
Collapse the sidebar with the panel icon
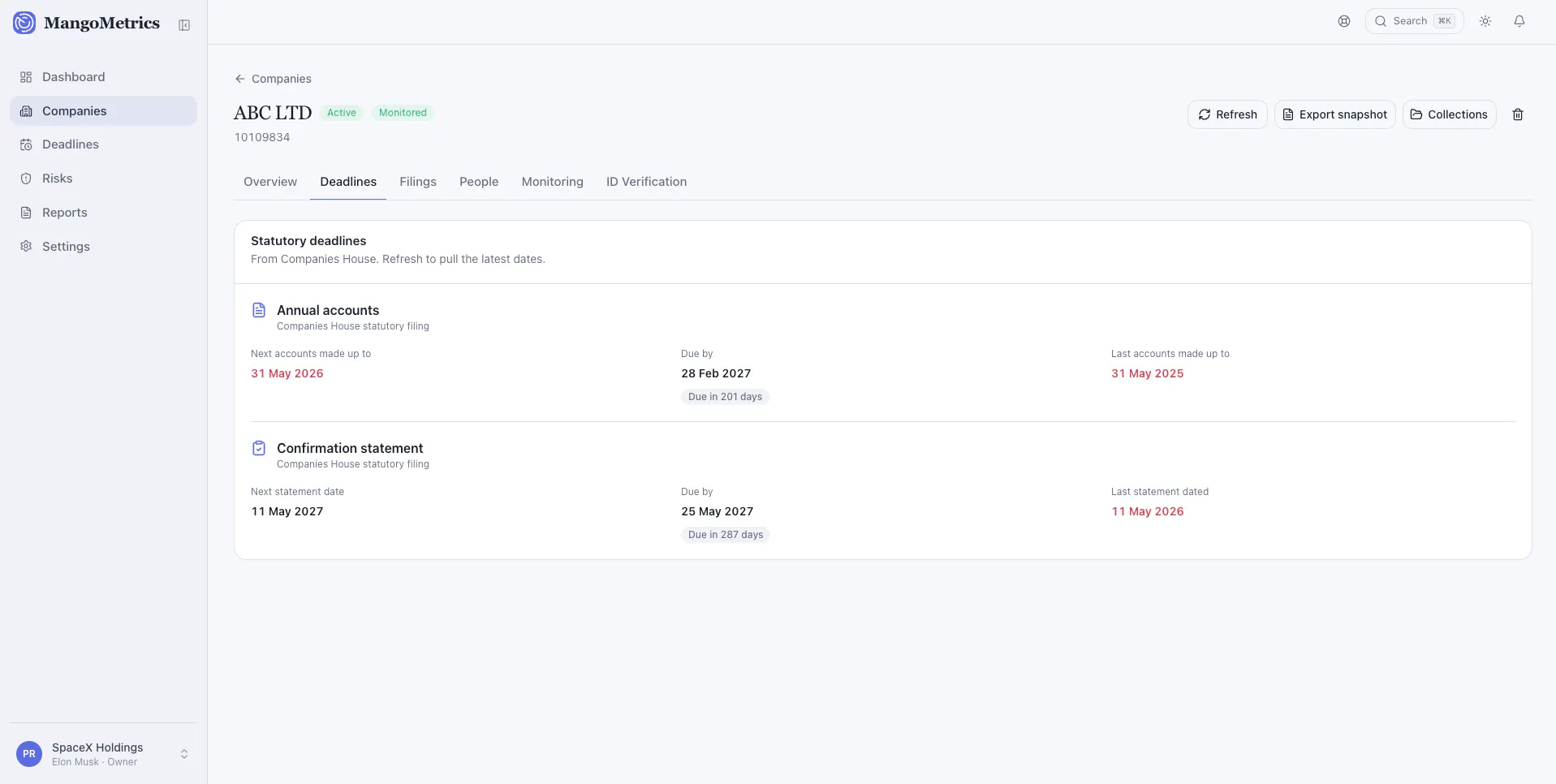point(184,25)
